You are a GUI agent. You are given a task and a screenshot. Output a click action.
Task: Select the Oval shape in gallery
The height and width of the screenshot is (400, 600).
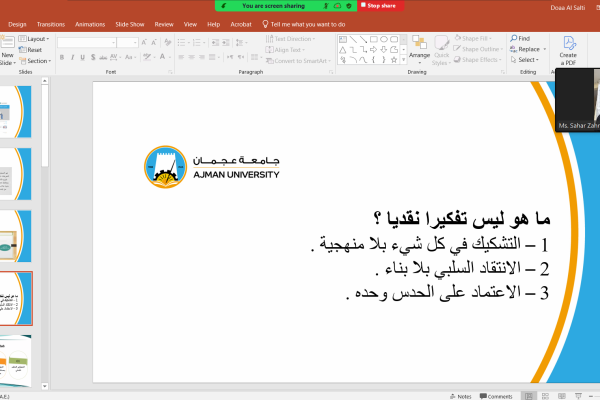click(x=384, y=39)
